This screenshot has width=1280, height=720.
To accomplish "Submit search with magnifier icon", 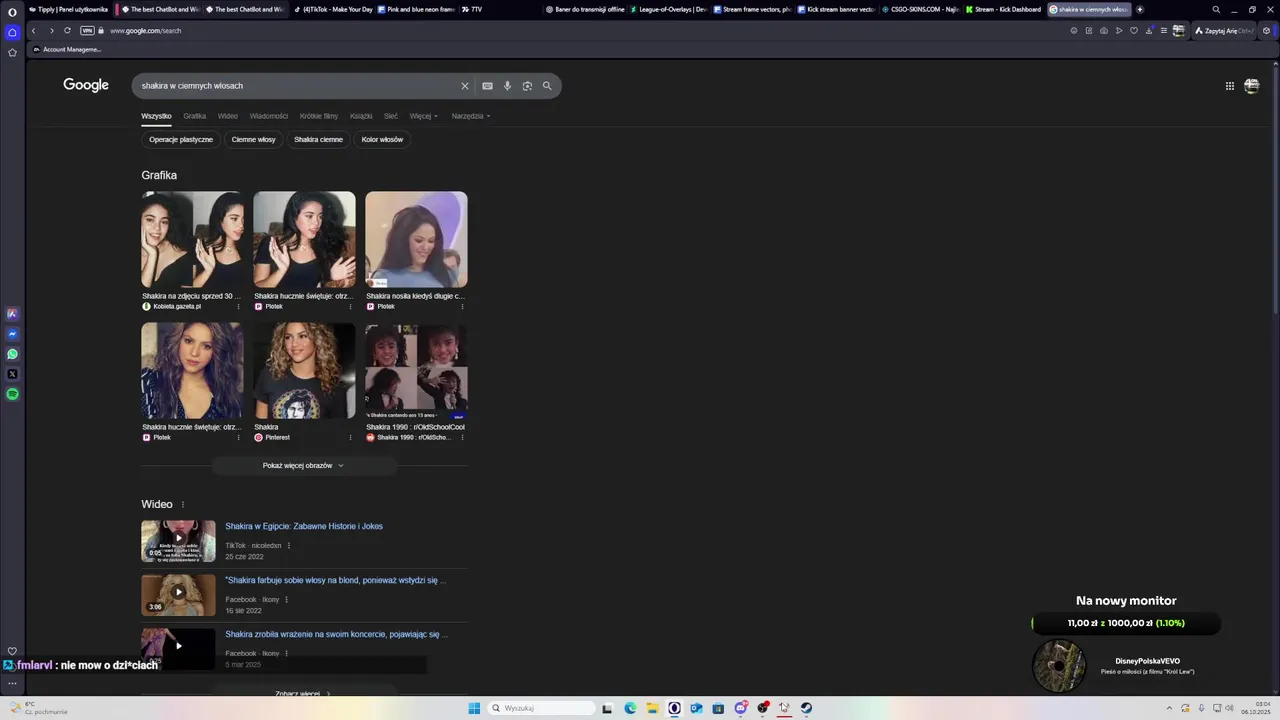I will [x=547, y=86].
